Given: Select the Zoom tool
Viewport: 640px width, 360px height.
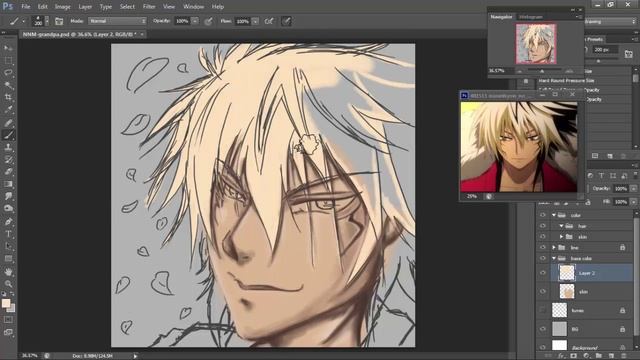Looking at the screenshot, I should click(8, 284).
